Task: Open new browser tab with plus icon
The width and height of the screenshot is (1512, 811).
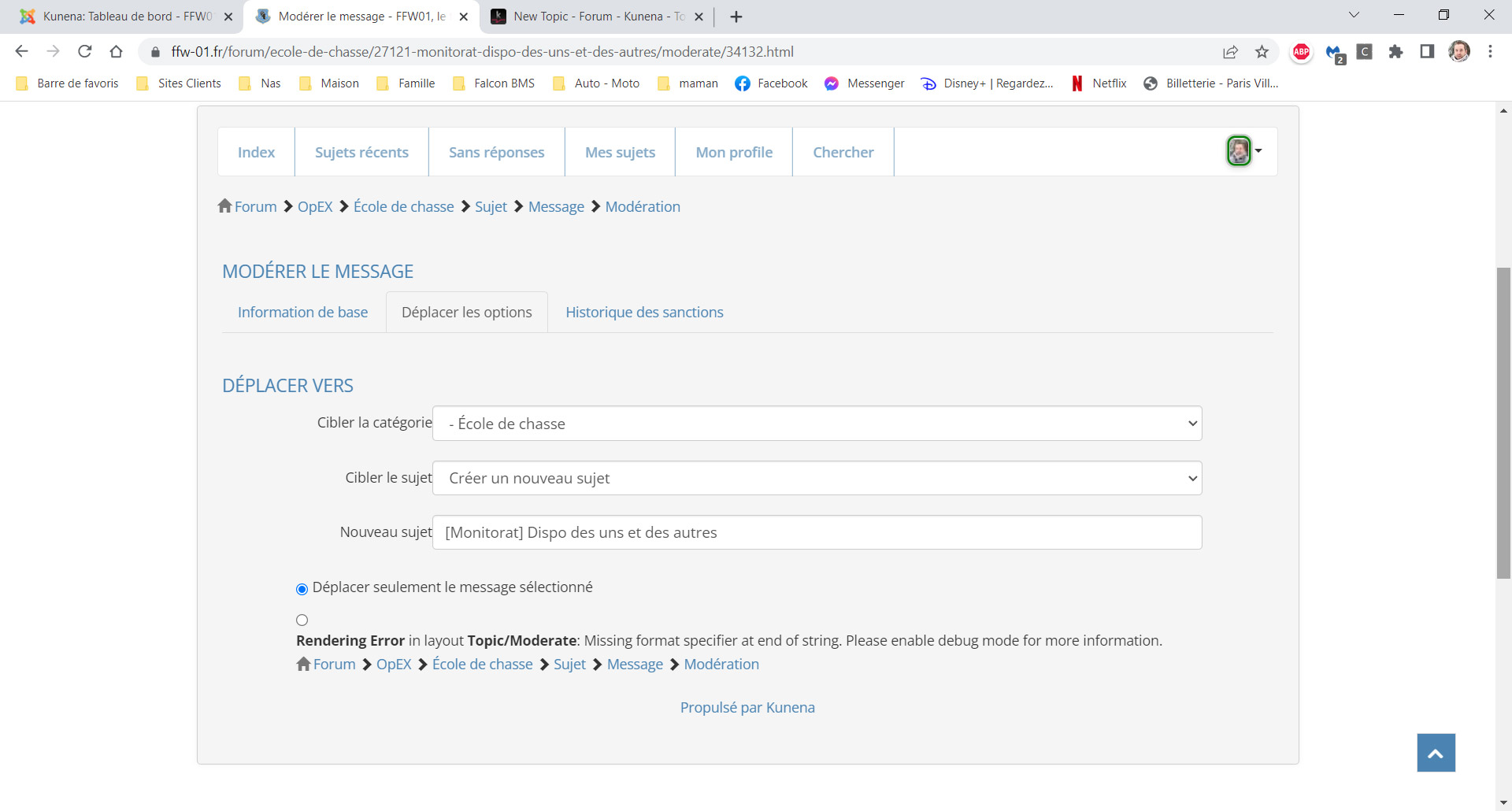Action: click(x=736, y=17)
